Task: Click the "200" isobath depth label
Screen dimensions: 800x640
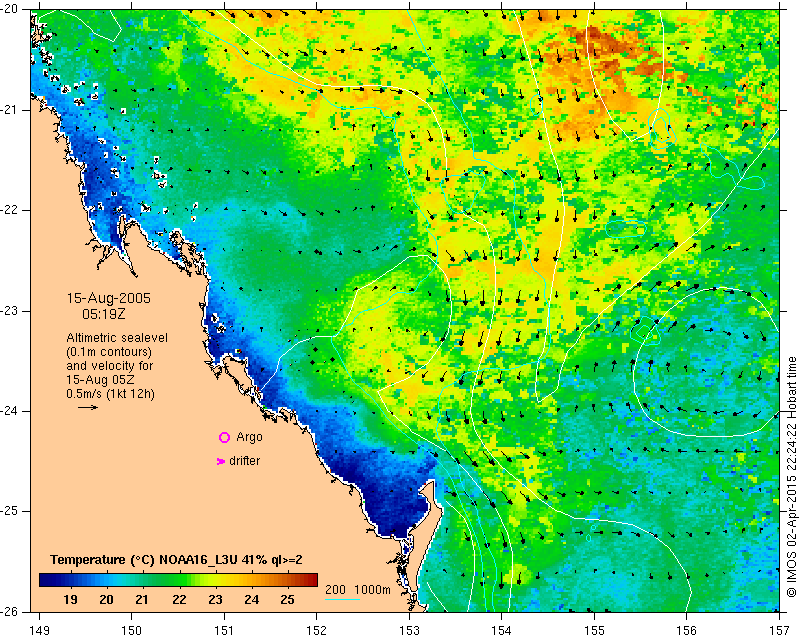Action: tap(335, 590)
